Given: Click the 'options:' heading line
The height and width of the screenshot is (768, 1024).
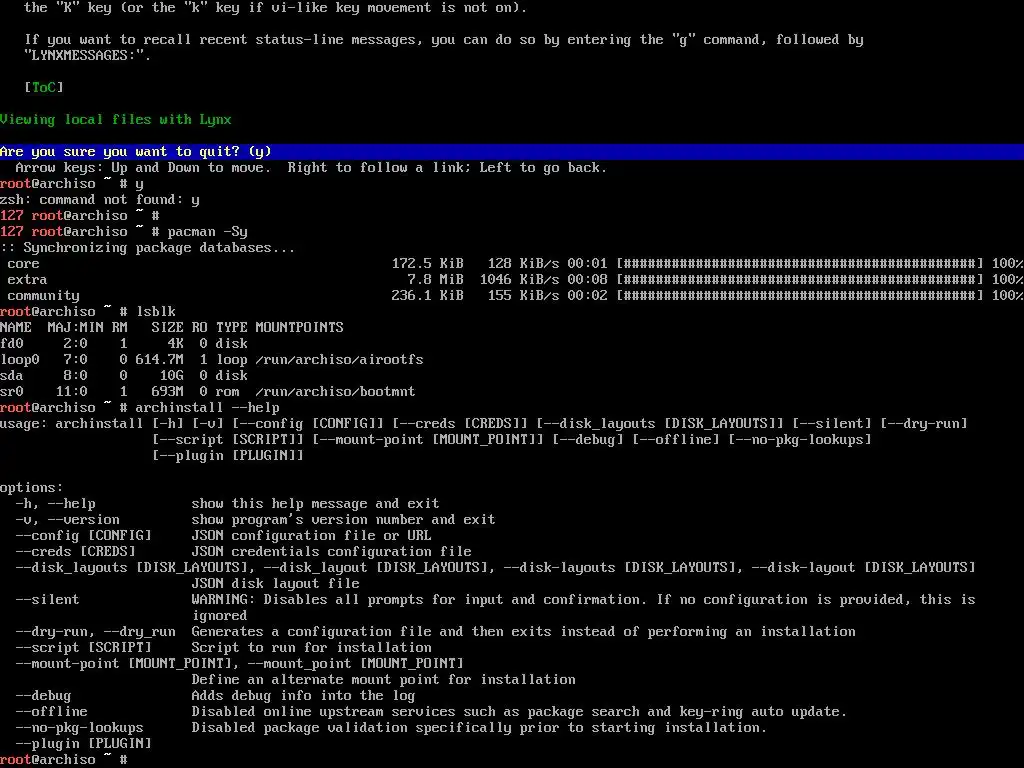Looking at the screenshot, I should [32, 488].
